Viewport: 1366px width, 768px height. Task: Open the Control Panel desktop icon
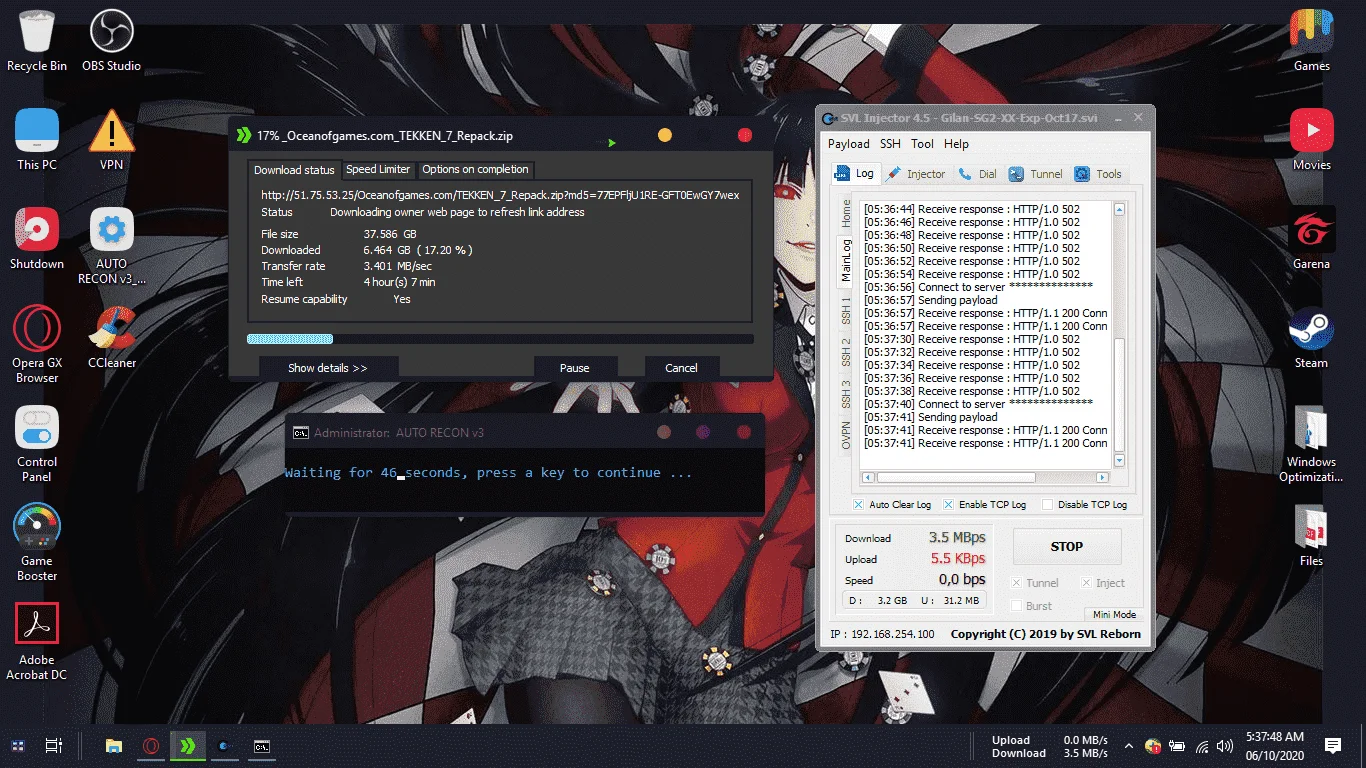37,444
